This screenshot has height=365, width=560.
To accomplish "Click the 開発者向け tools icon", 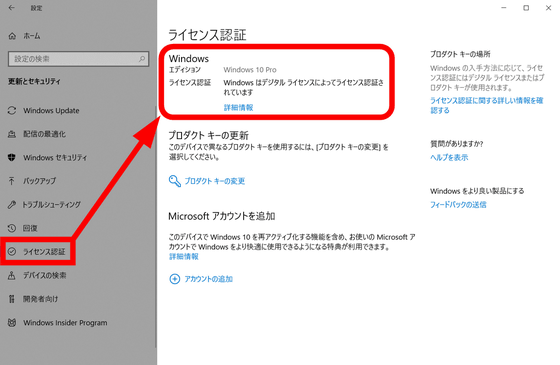I will click(12, 299).
